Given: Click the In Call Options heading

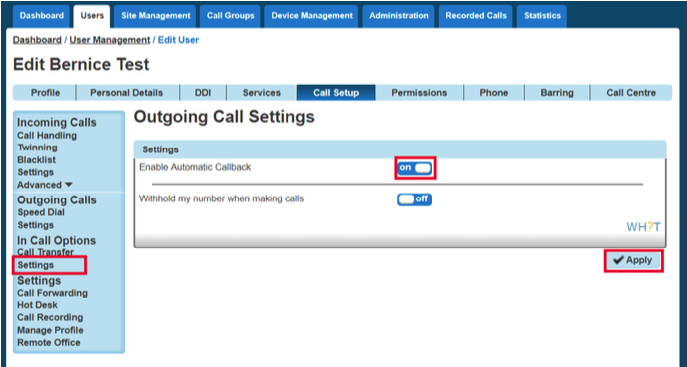Looking at the screenshot, I should (56, 240).
